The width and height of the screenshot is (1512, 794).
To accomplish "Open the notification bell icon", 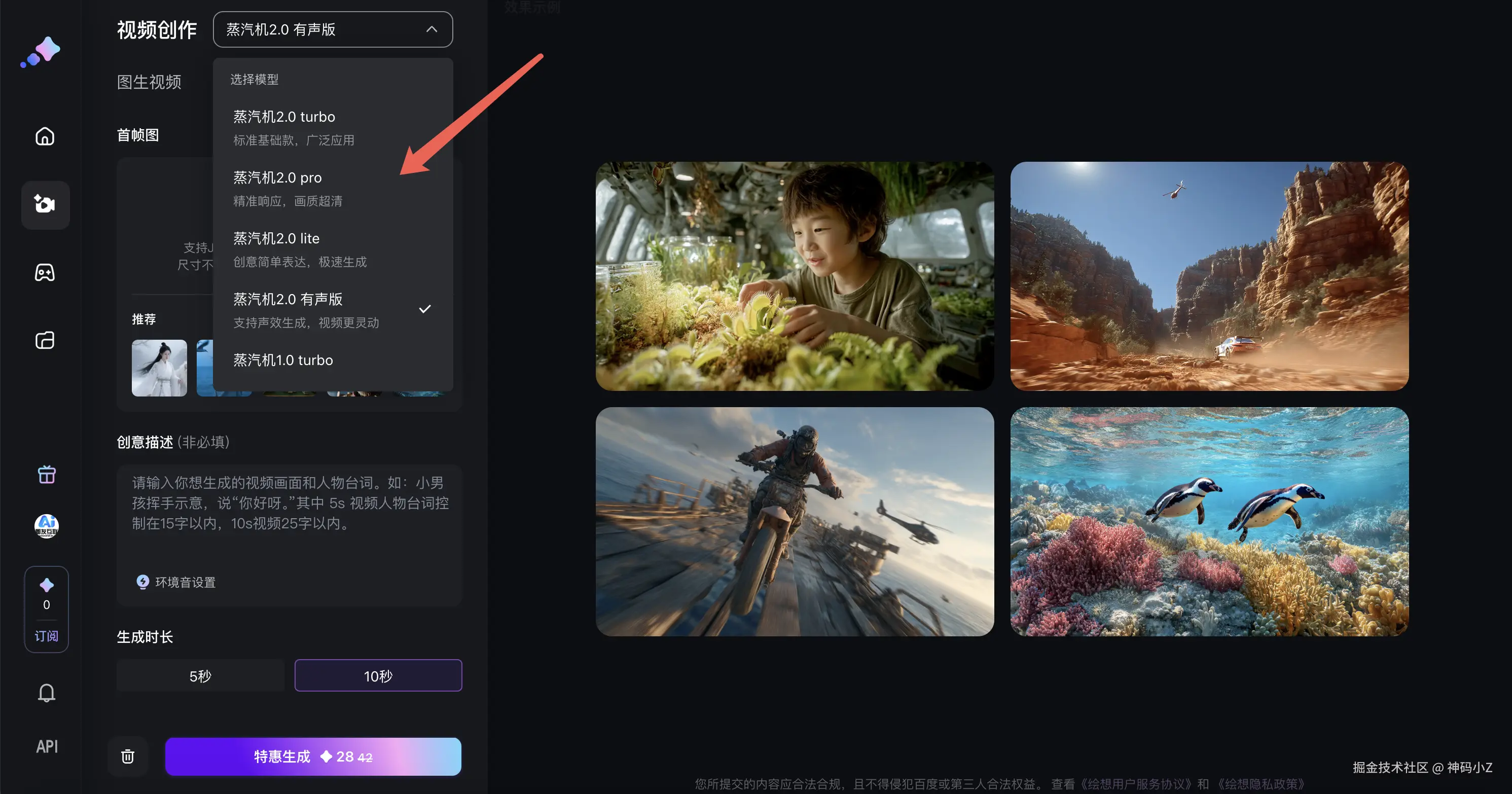I will [46, 693].
